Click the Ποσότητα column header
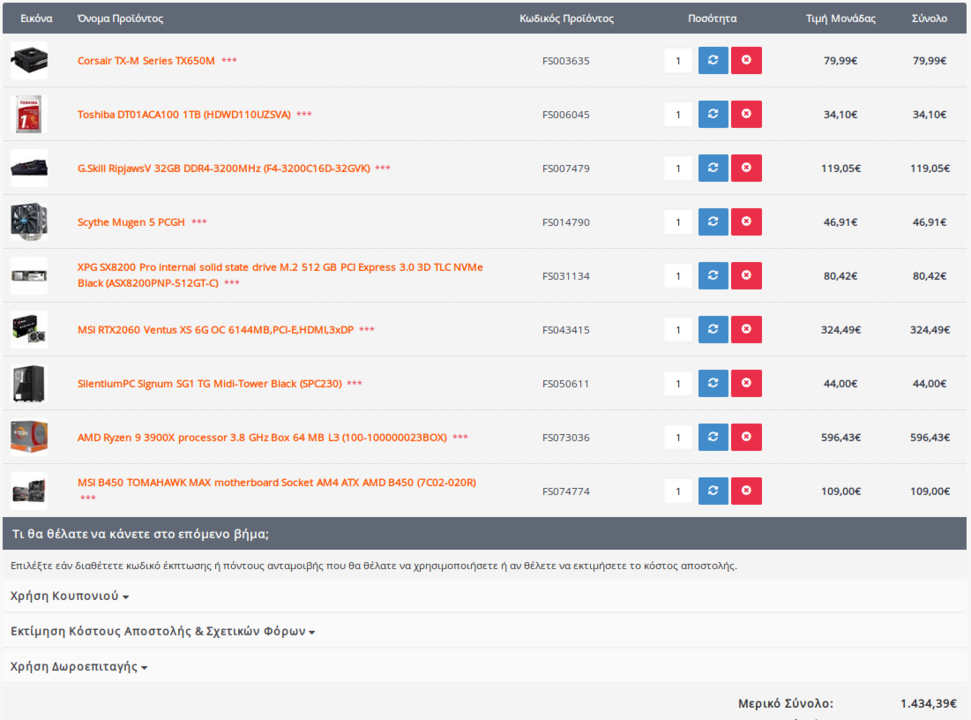The width and height of the screenshot is (971, 720). pyautogui.click(x=712, y=19)
